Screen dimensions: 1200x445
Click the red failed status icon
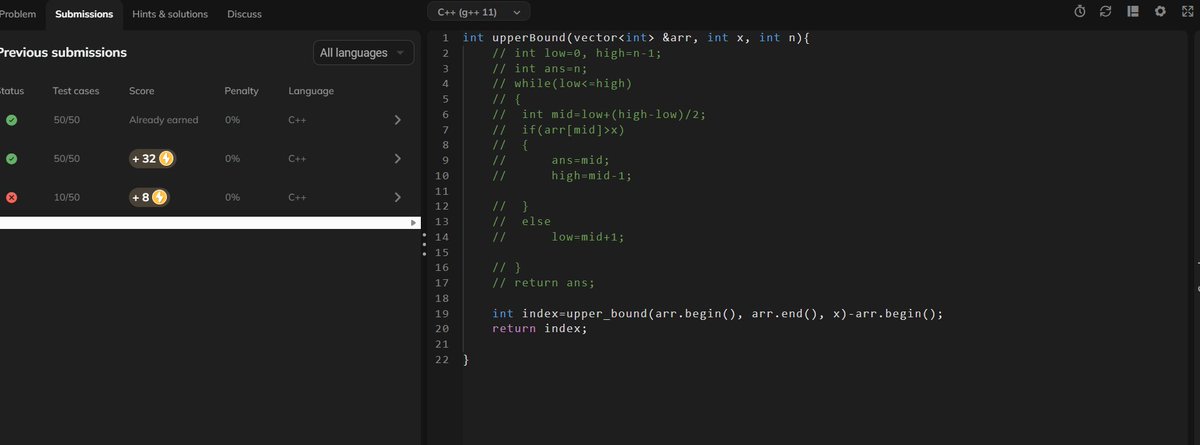tap(11, 197)
